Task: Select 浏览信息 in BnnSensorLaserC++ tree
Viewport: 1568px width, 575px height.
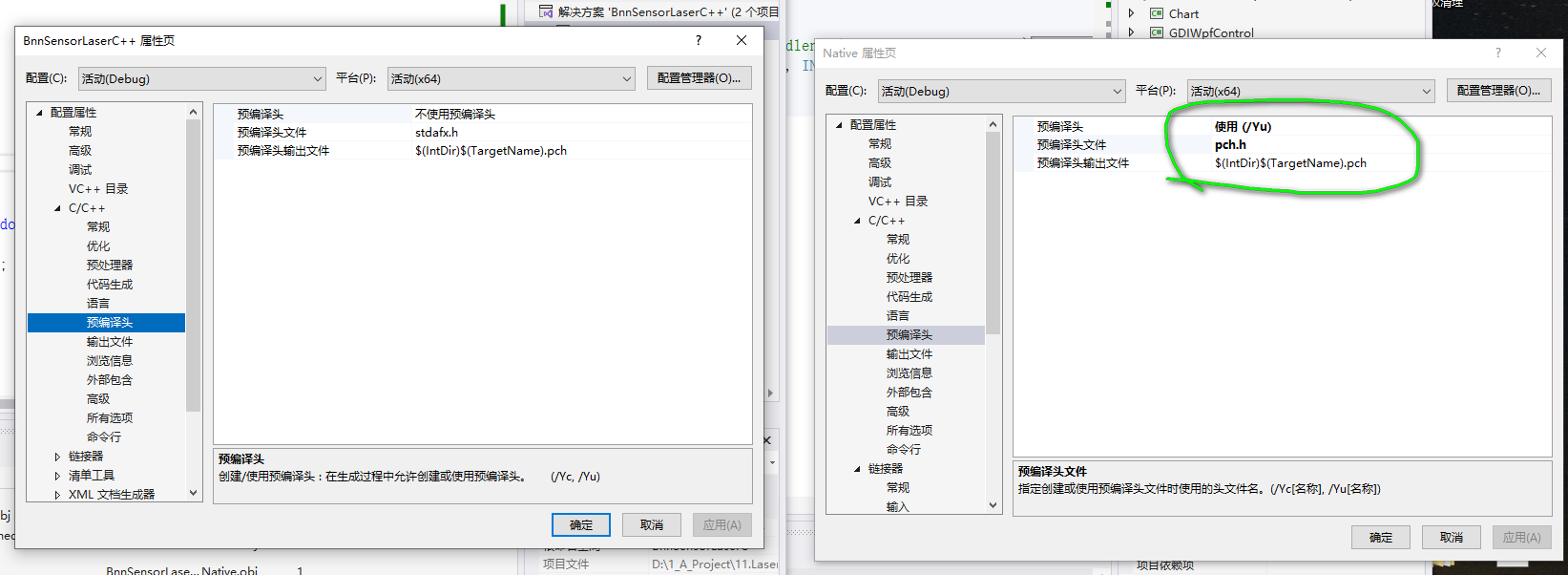Action: click(x=110, y=361)
